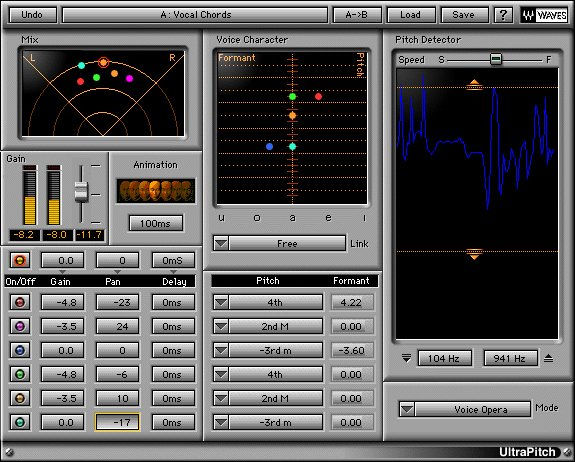Screen dimensions: 575x462
Task: Copy setup with A->B button
Action: coord(357,15)
